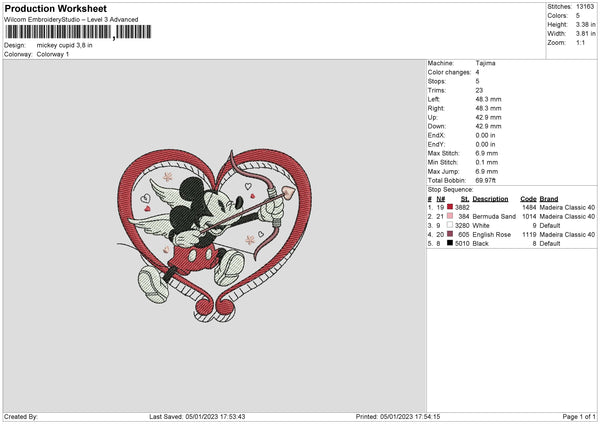Screen dimensions: 600x424
Task: Click the 'Black' description in row 5
Action: (x=480, y=244)
